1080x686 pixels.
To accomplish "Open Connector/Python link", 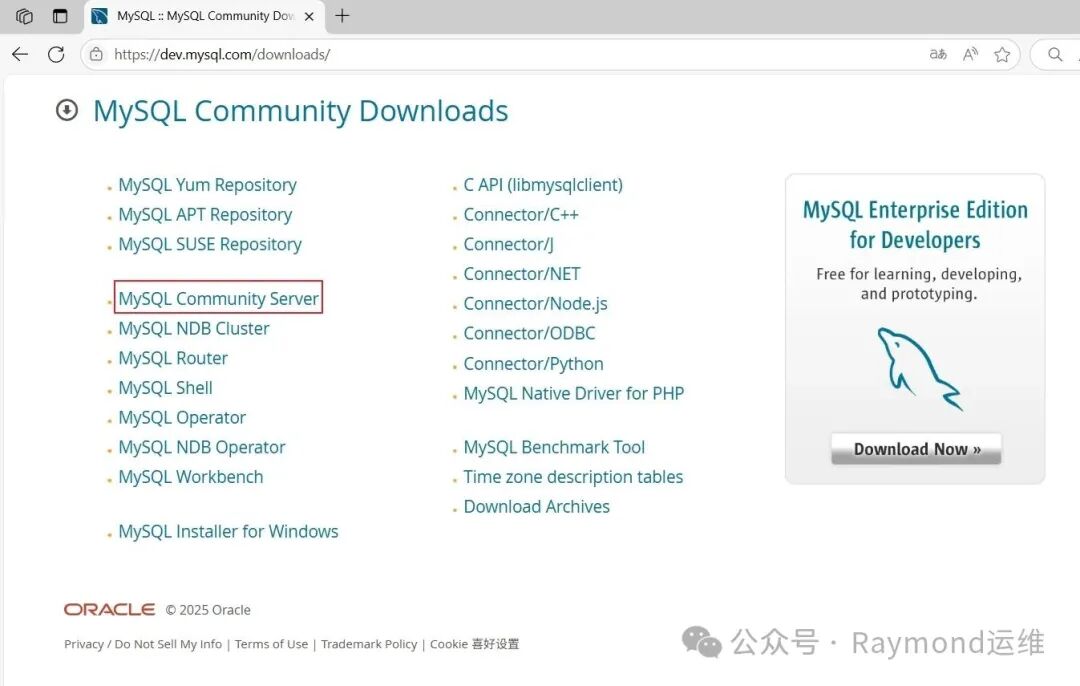I will [x=533, y=364].
